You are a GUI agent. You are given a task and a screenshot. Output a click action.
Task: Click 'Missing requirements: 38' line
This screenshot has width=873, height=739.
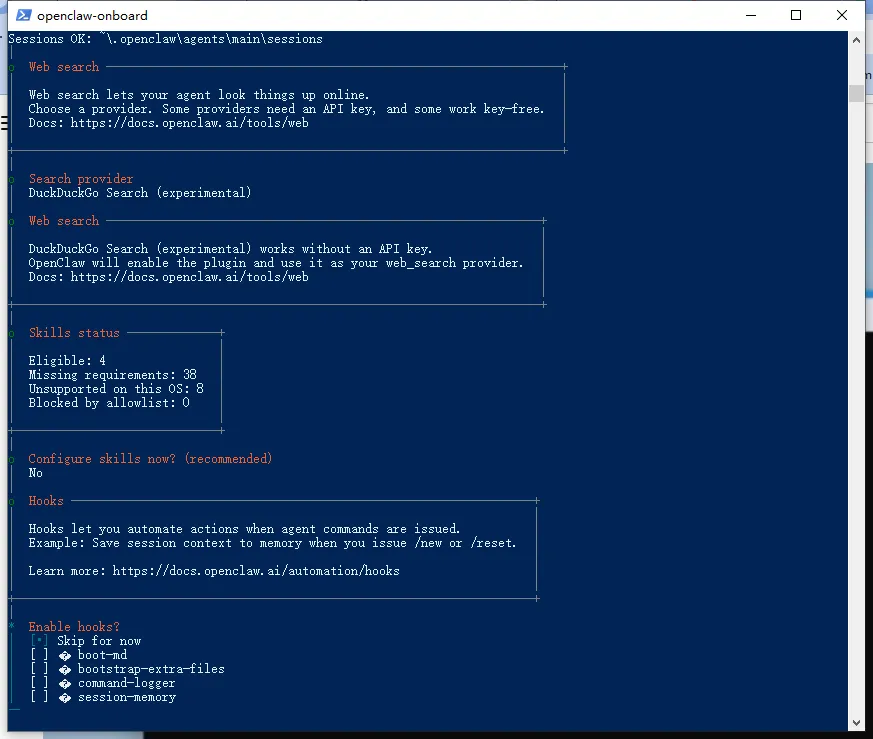coord(112,374)
